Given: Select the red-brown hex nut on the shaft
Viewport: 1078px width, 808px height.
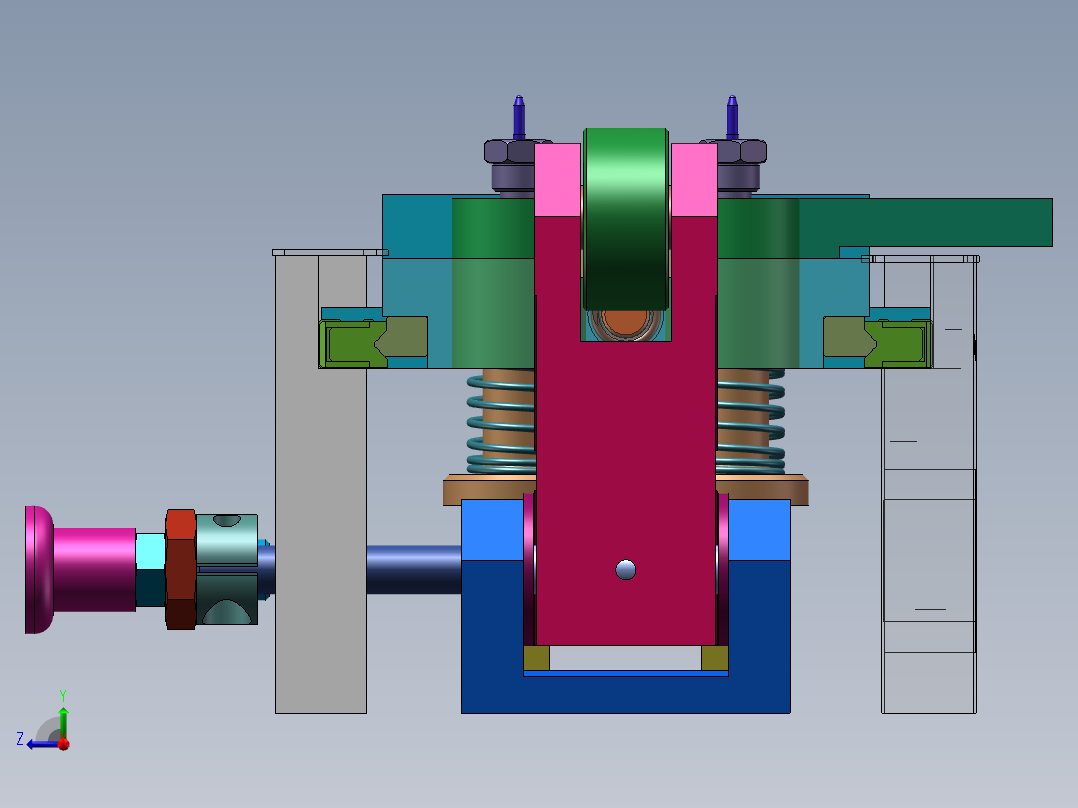Looking at the screenshot, I should [181, 569].
